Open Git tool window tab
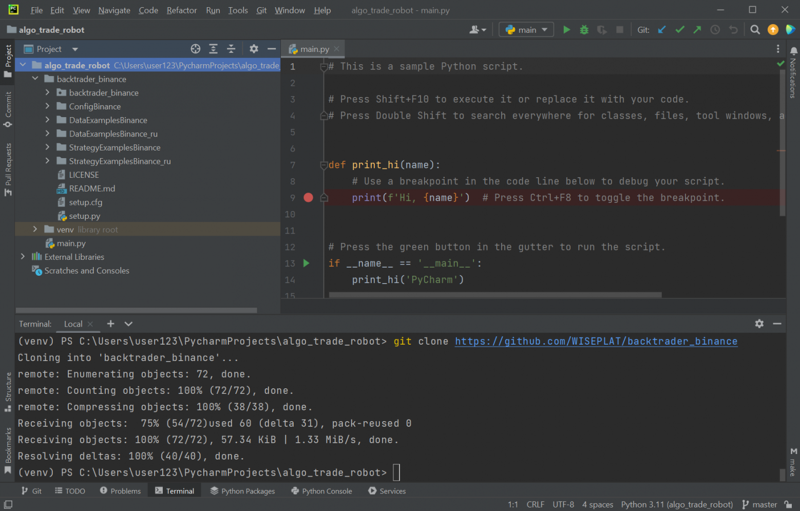This screenshot has width=800, height=511. click(32, 491)
